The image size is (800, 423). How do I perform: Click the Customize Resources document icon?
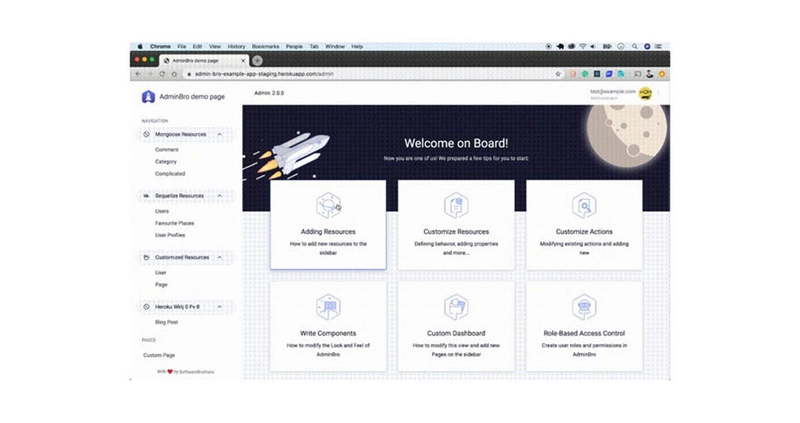point(456,206)
